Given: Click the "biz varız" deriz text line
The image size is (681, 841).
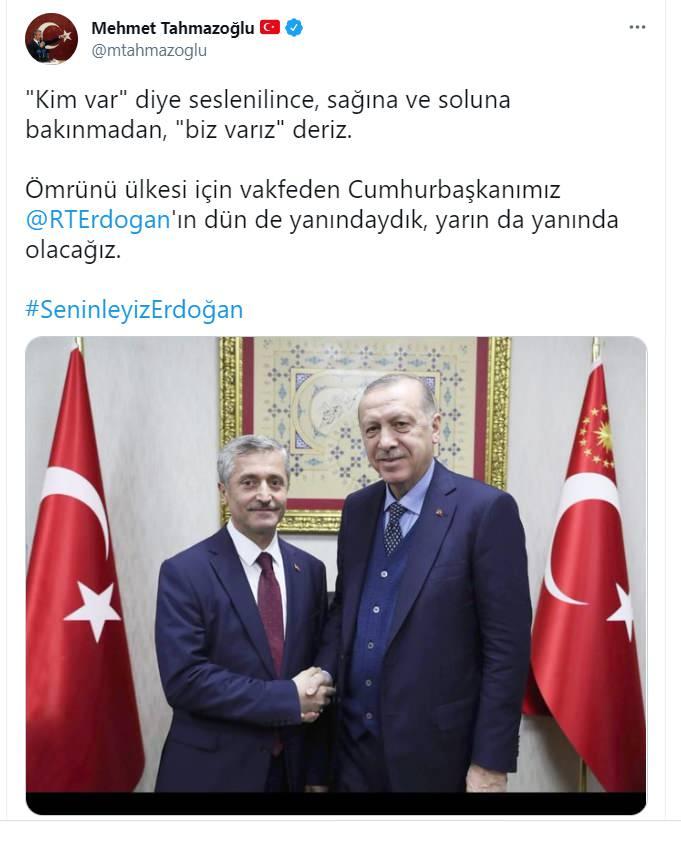Looking at the screenshot, I should [x=189, y=130].
